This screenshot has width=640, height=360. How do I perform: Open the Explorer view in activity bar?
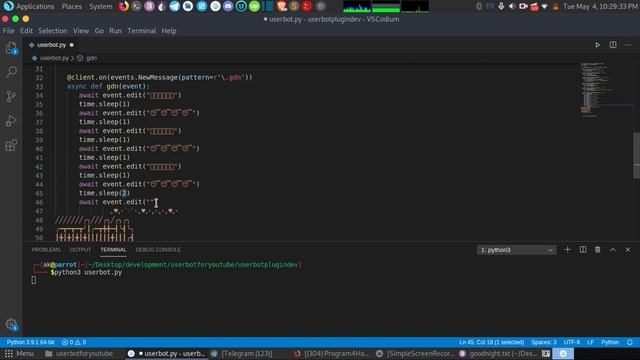pyautogui.click(x=11, y=49)
